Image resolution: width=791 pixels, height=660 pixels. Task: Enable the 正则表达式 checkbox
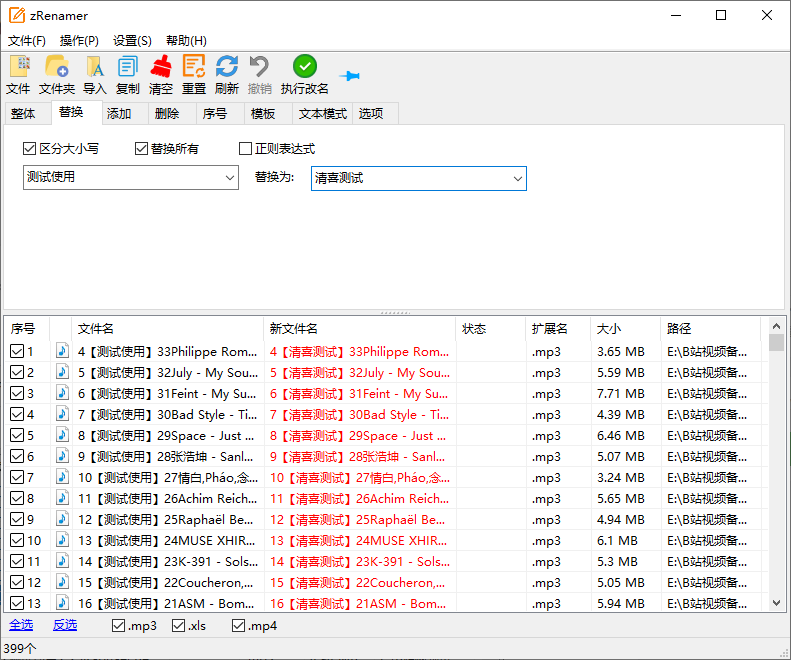[246, 149]
